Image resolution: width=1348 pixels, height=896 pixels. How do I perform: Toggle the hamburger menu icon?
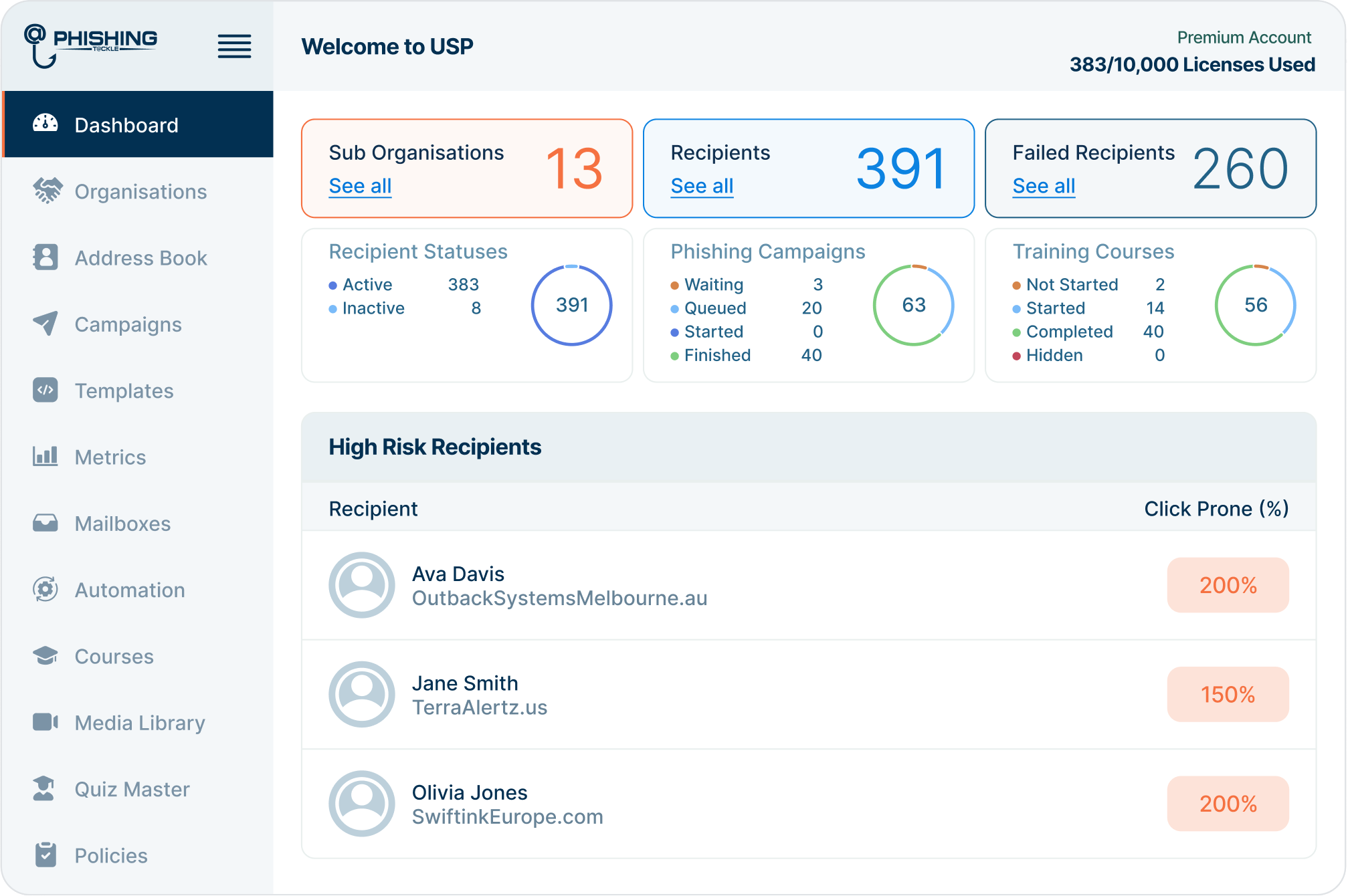pos(234,47)
